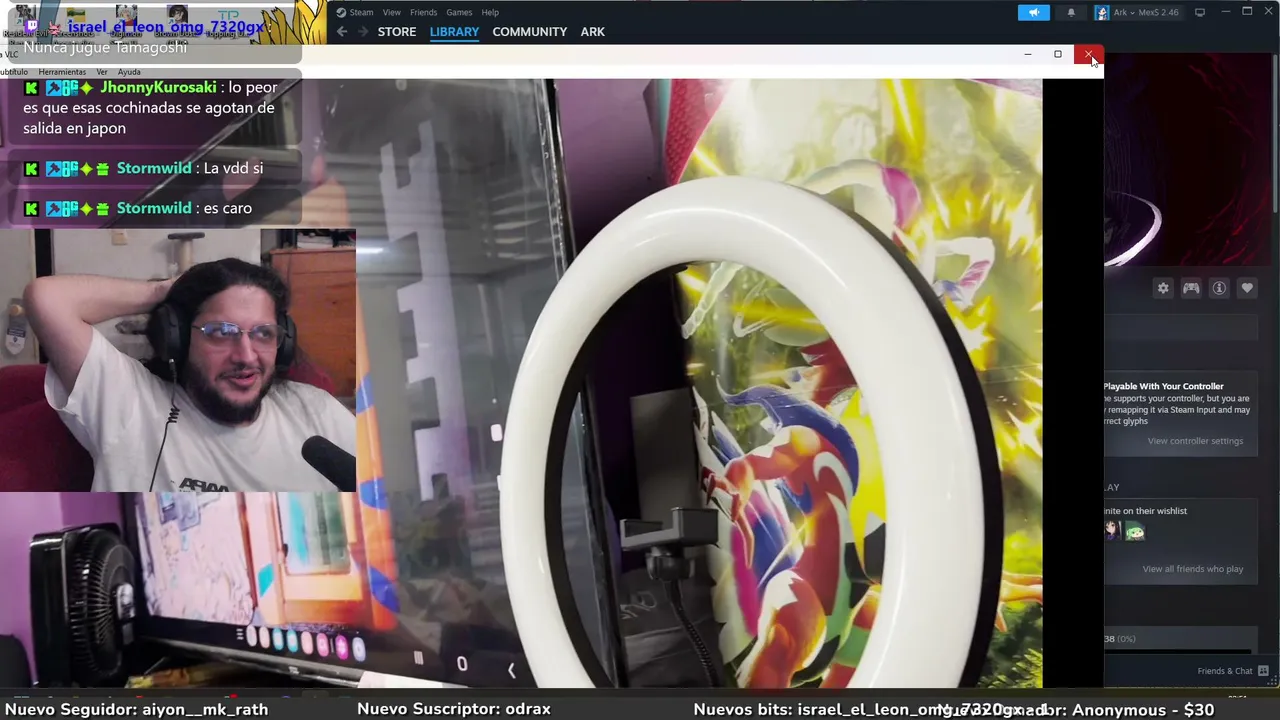
Task: Click the first friend avatar on wishlist
Action: pos(1112,531)
